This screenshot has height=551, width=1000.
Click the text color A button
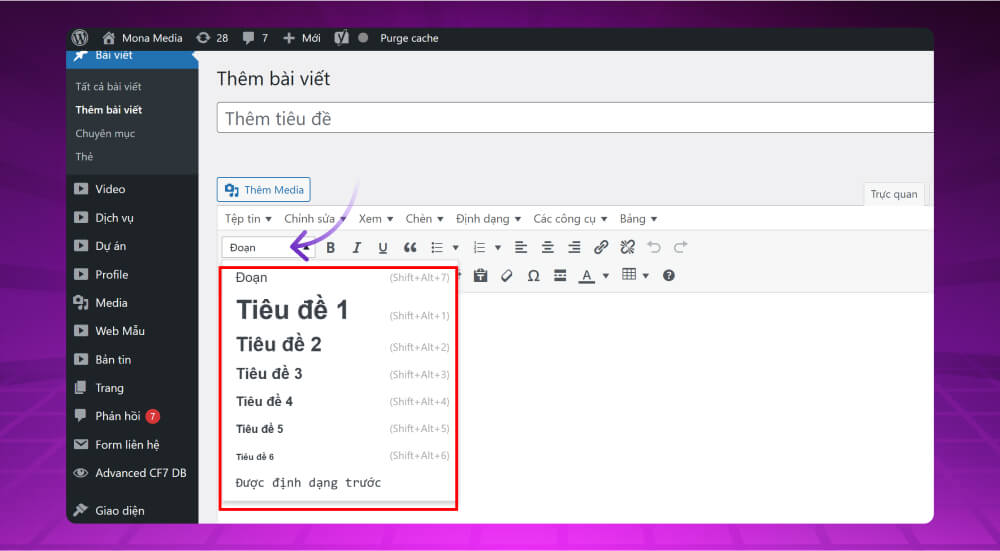coord(587,276)
